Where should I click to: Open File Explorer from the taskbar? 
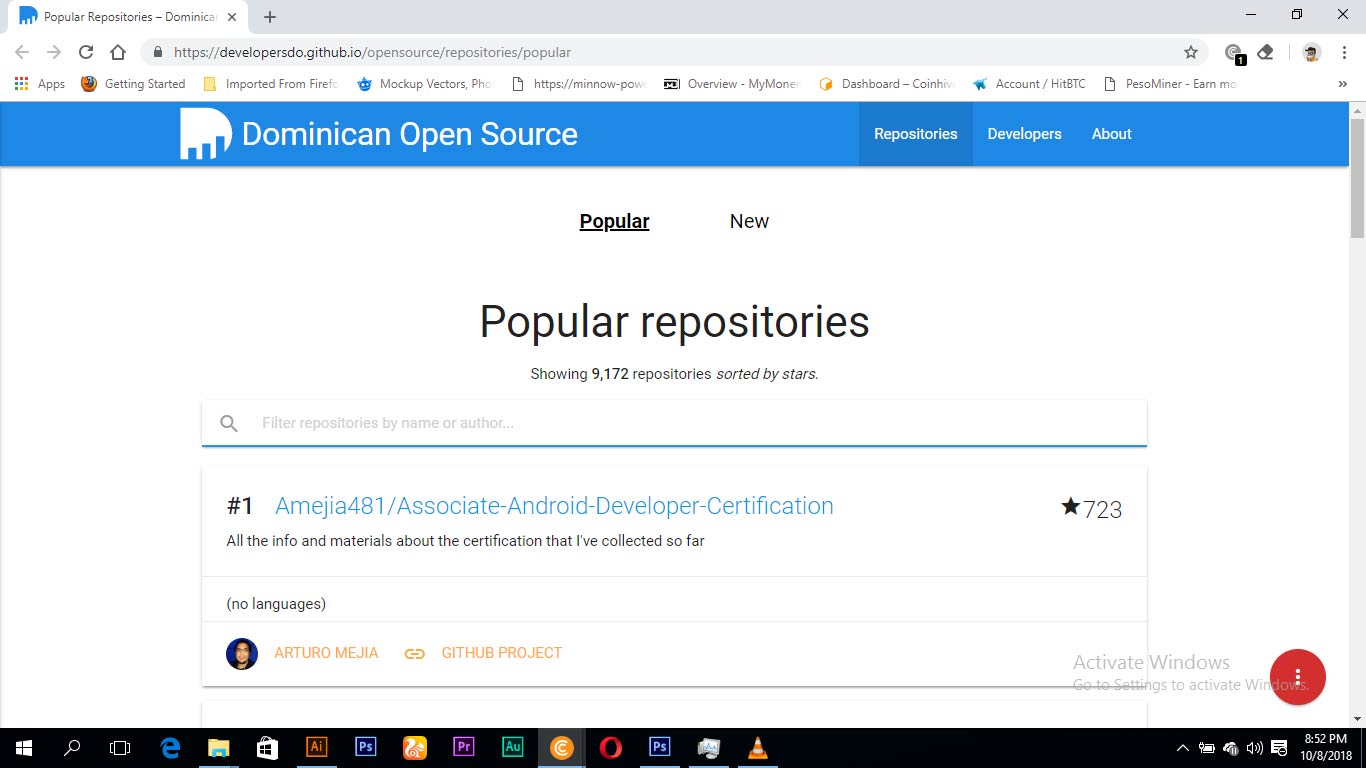tap(219, 748)
